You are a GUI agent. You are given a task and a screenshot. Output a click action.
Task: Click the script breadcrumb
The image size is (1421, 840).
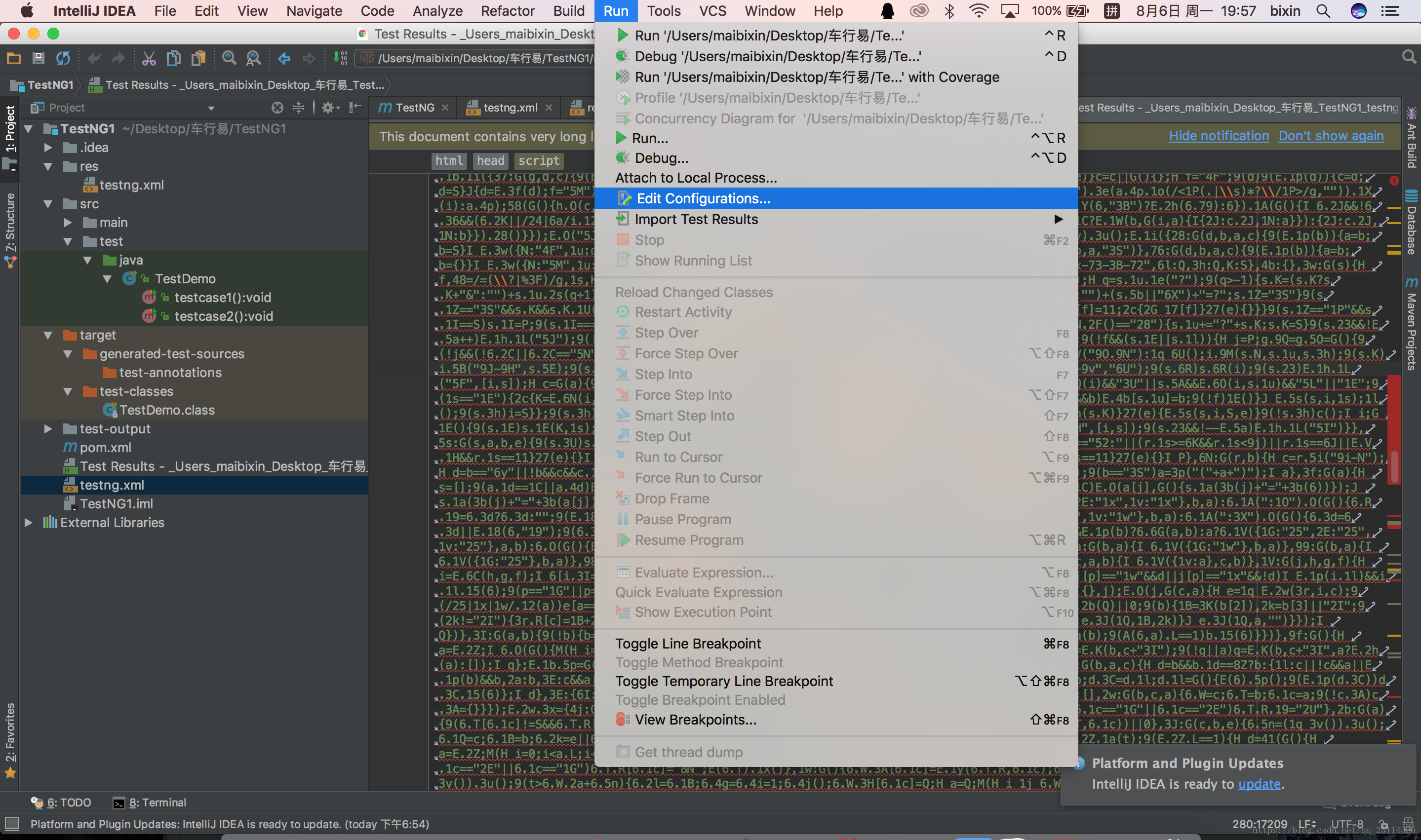click(x=539, y=161)
